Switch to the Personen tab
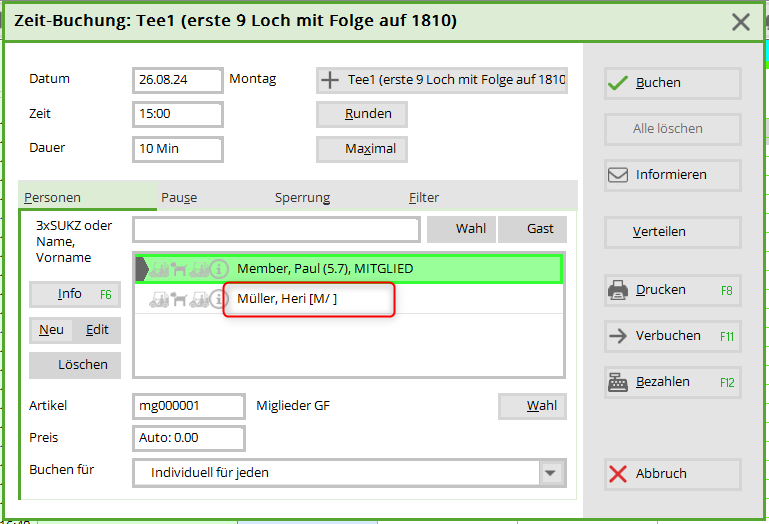The height and width of the screenshot is (524, 769). pos(87,197)
